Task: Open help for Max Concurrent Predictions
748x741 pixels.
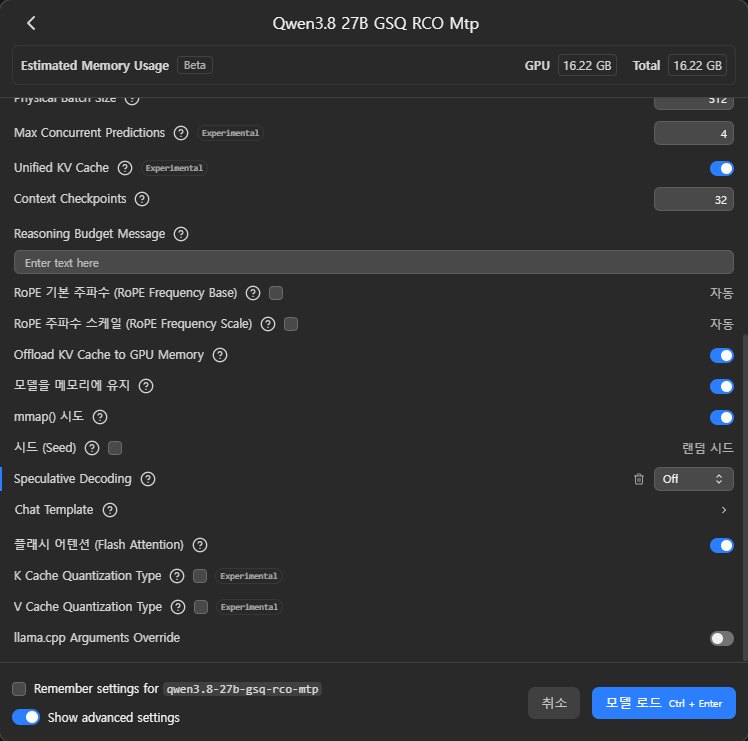Action: point(181,133)
